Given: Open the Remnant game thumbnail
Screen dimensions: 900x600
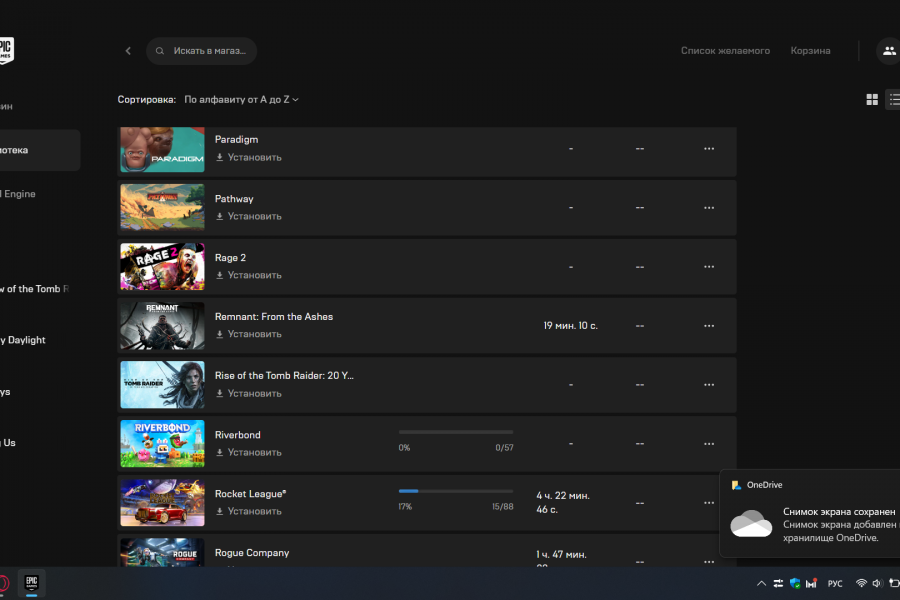Looking at the screenshot, I should click(x=162, y=326).
